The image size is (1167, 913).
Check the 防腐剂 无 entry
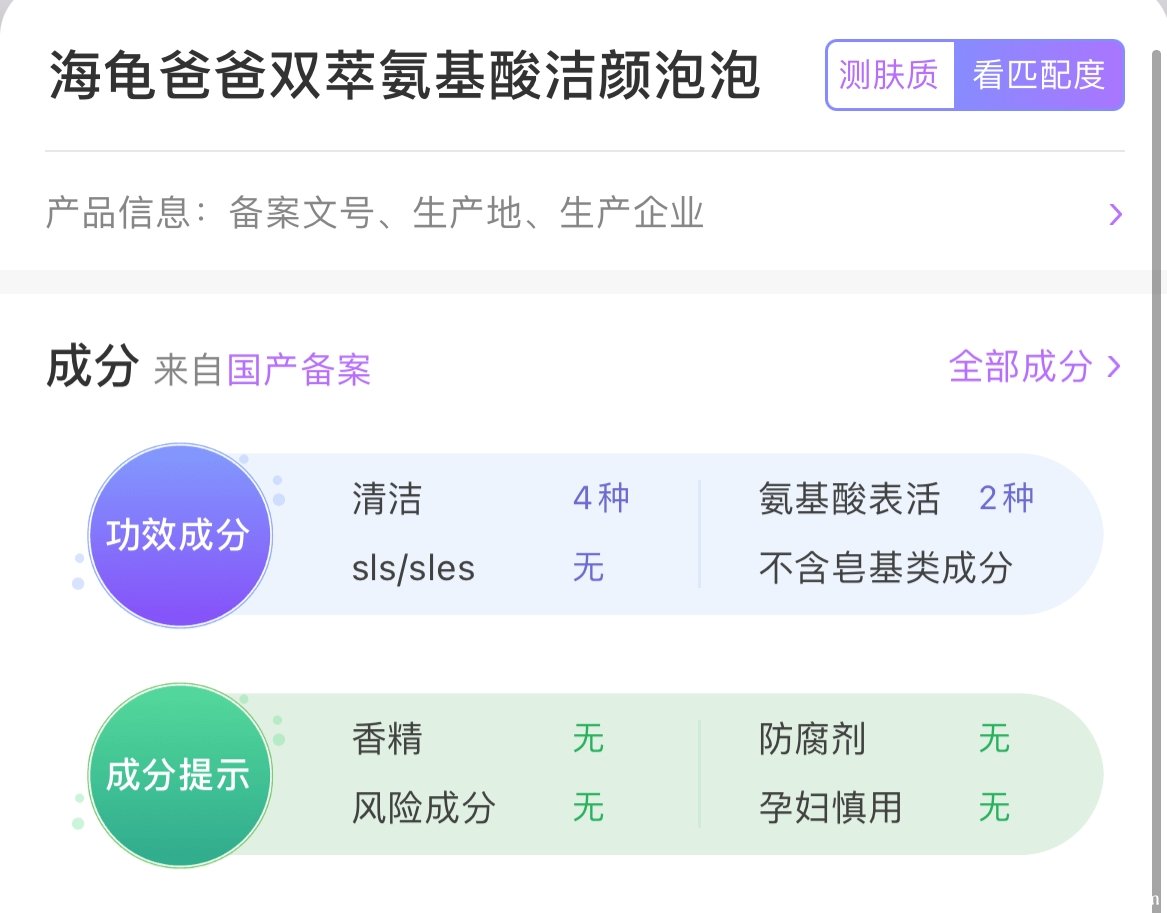pyautogui.click(x=812, y=740)
